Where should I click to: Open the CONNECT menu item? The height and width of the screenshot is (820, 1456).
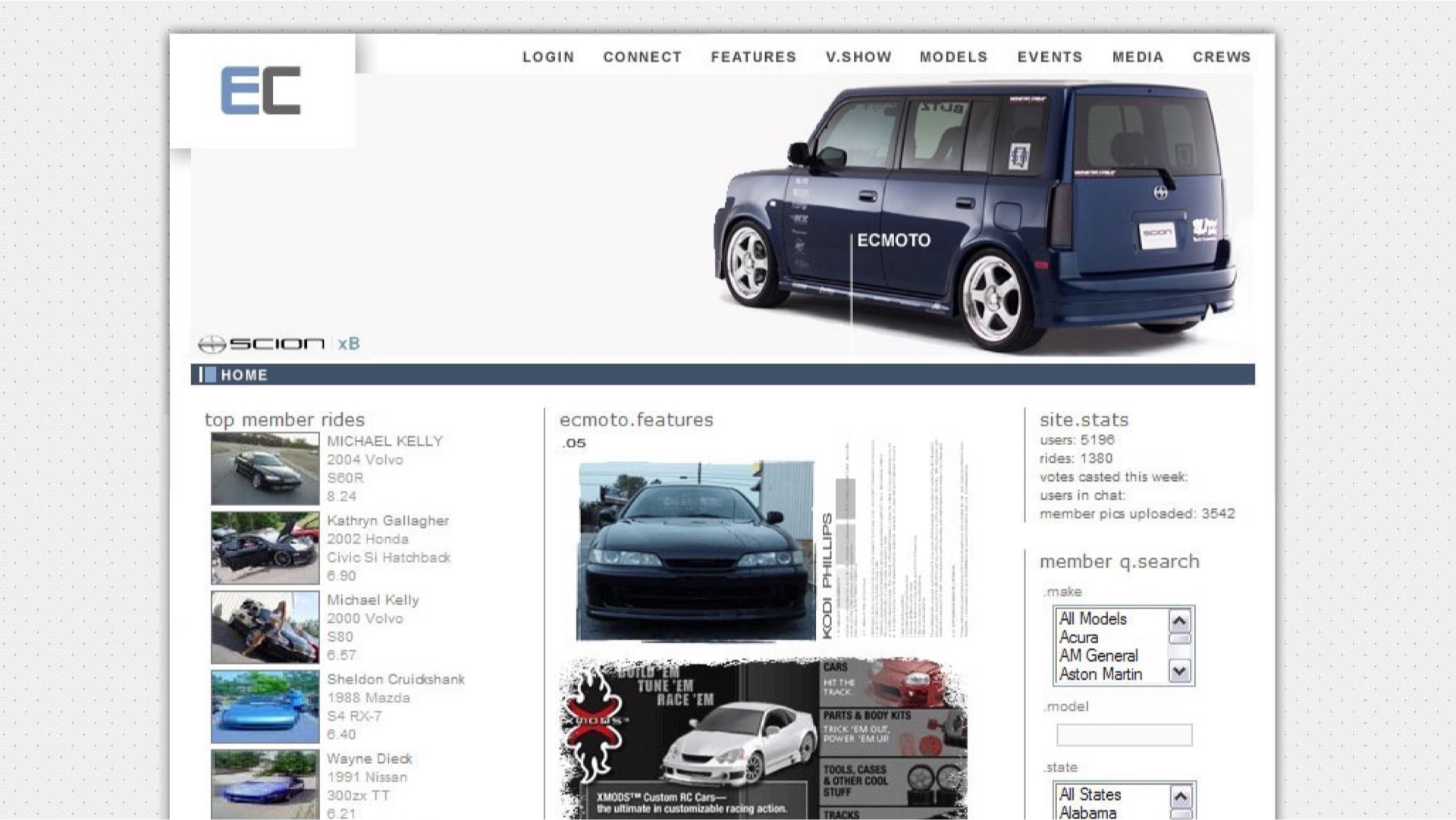pyautogui.click(x=642, y=57)
